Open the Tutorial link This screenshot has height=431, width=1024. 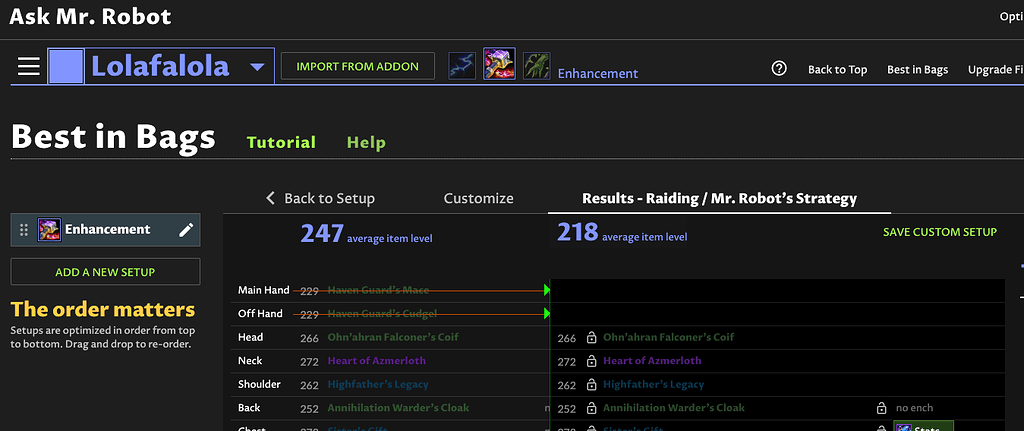281,142
